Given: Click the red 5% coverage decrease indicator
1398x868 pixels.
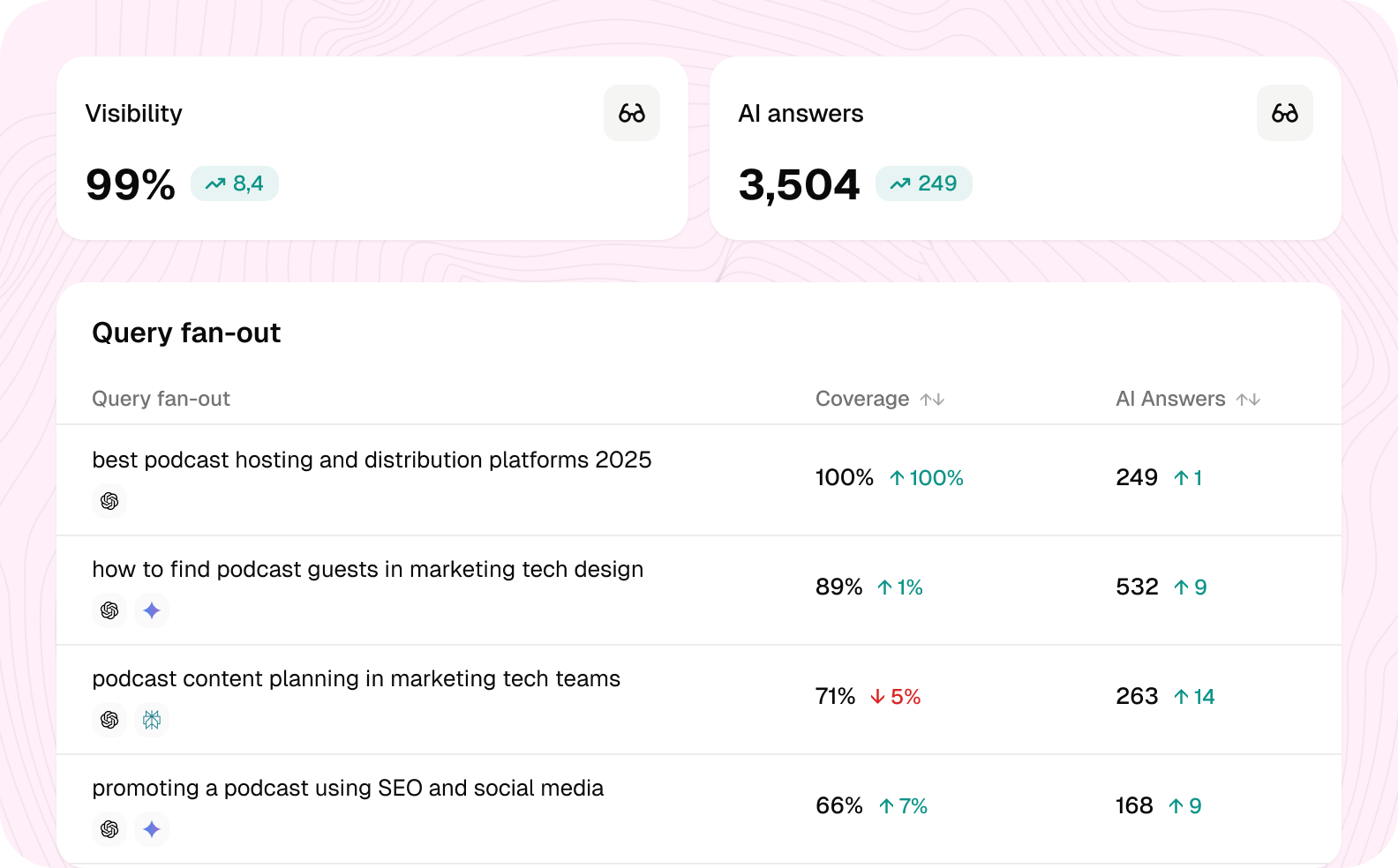Looking at the screenshot, I should pos(895,697).
